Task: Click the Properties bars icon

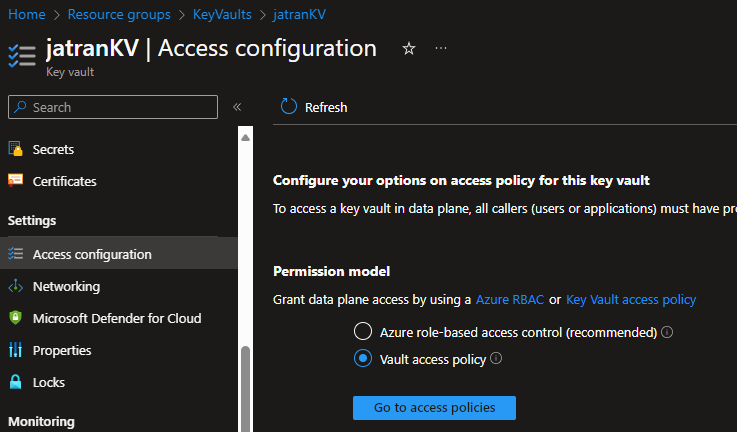Action: click(16, 350)
